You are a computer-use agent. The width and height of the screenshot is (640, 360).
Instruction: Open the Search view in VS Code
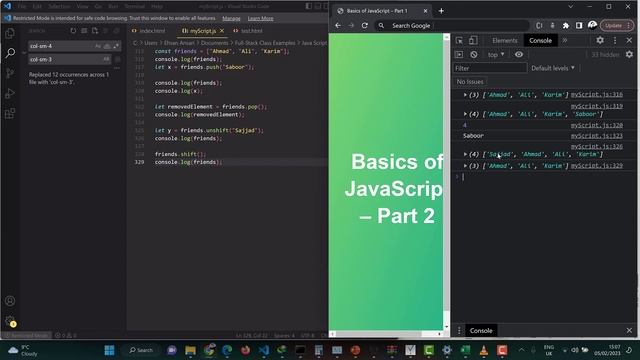point(10,53)
